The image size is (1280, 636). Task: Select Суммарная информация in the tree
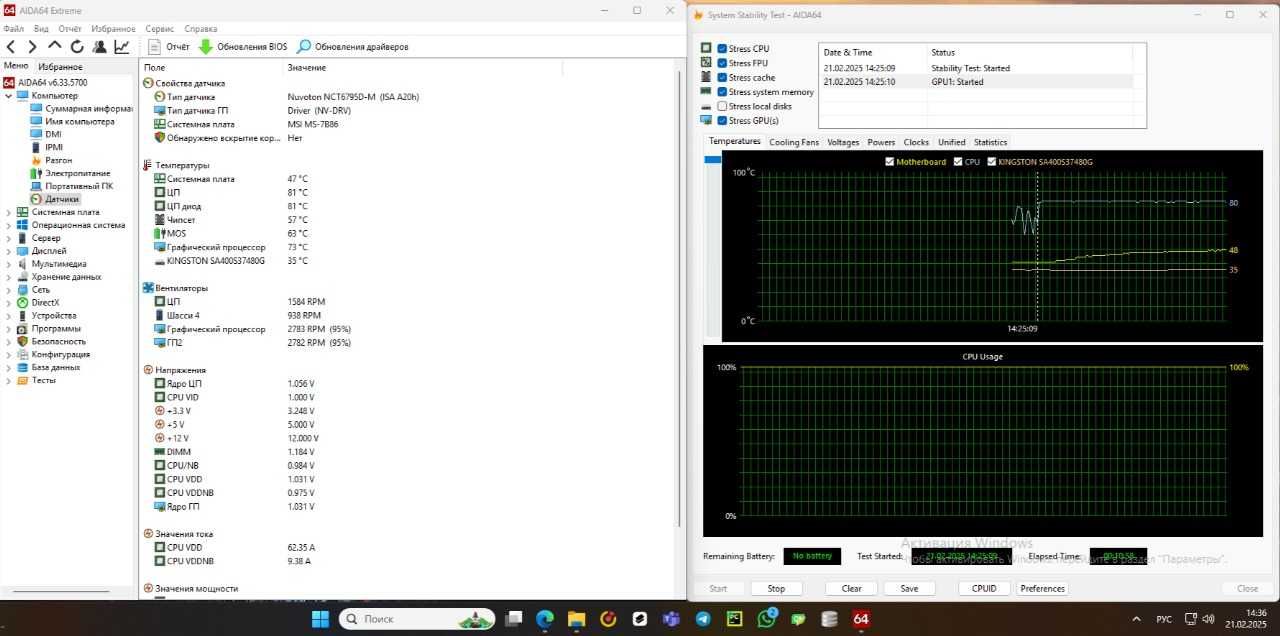(x=82, y=108)
